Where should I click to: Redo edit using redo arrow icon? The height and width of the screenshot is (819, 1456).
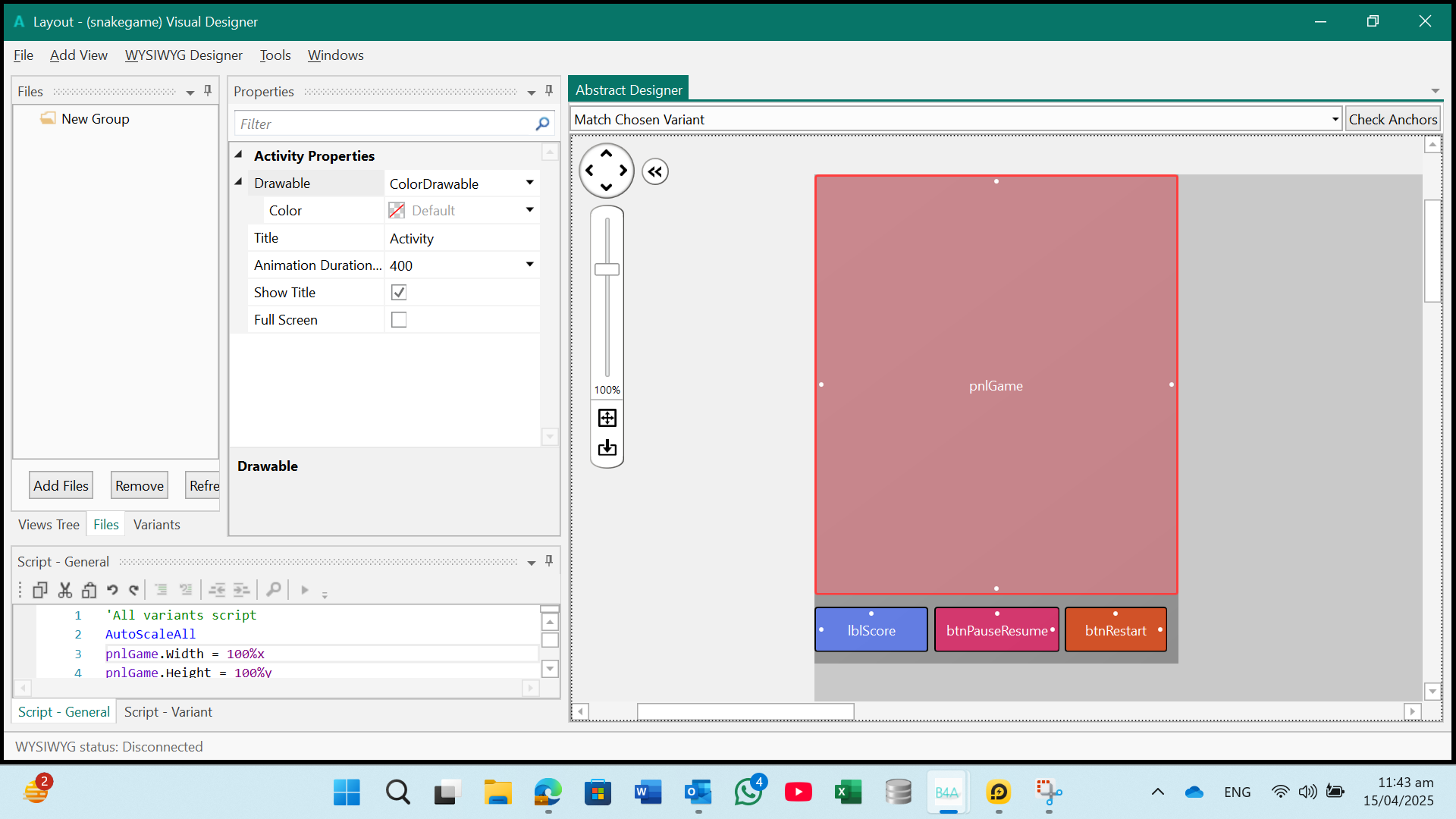pos(134,589)
